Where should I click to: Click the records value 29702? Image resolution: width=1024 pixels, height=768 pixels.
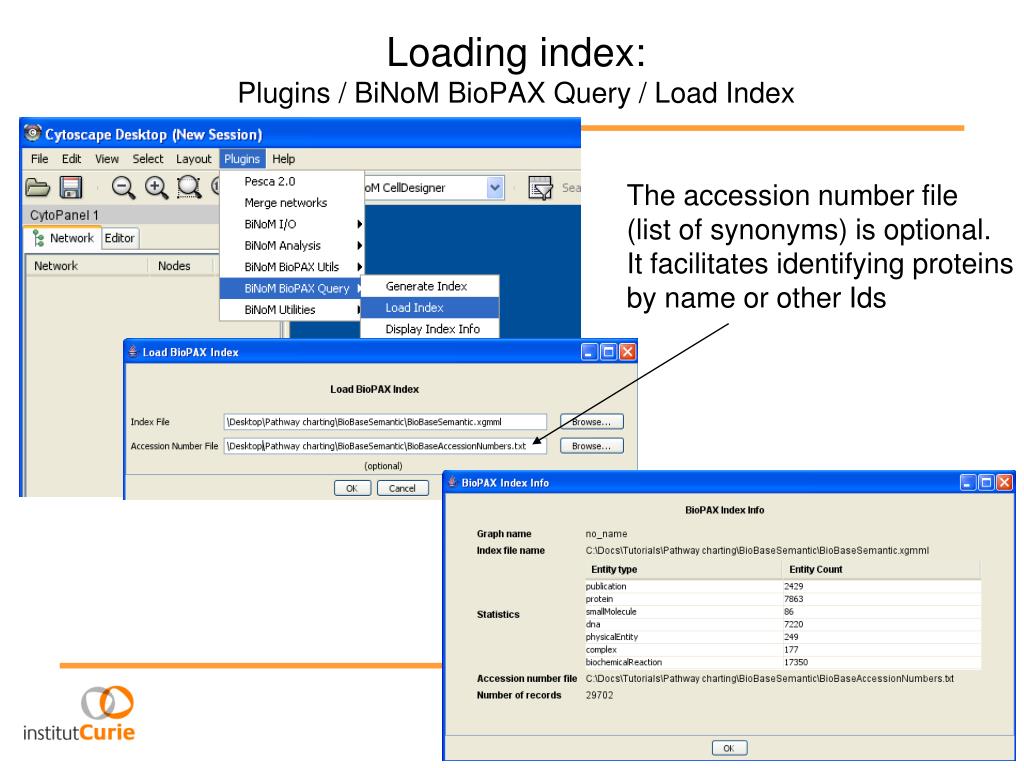(600, 696)
